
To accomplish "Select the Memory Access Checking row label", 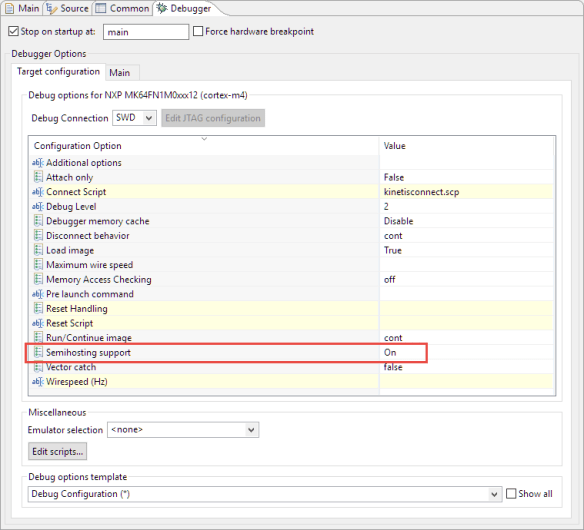I will pyautogui.click(x=99, y=279).
